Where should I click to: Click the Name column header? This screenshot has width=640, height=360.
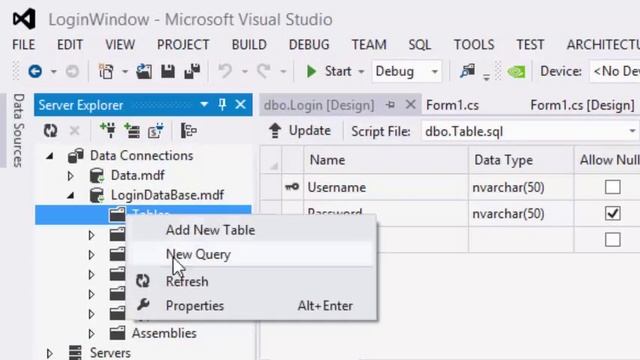(x=386, y=160)
